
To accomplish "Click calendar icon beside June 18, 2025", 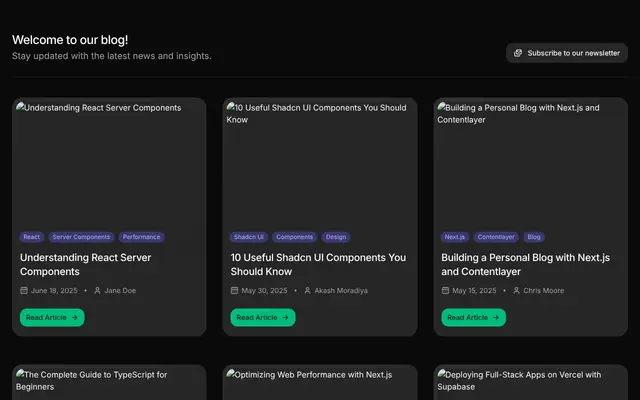I will (x=24, y=291).
